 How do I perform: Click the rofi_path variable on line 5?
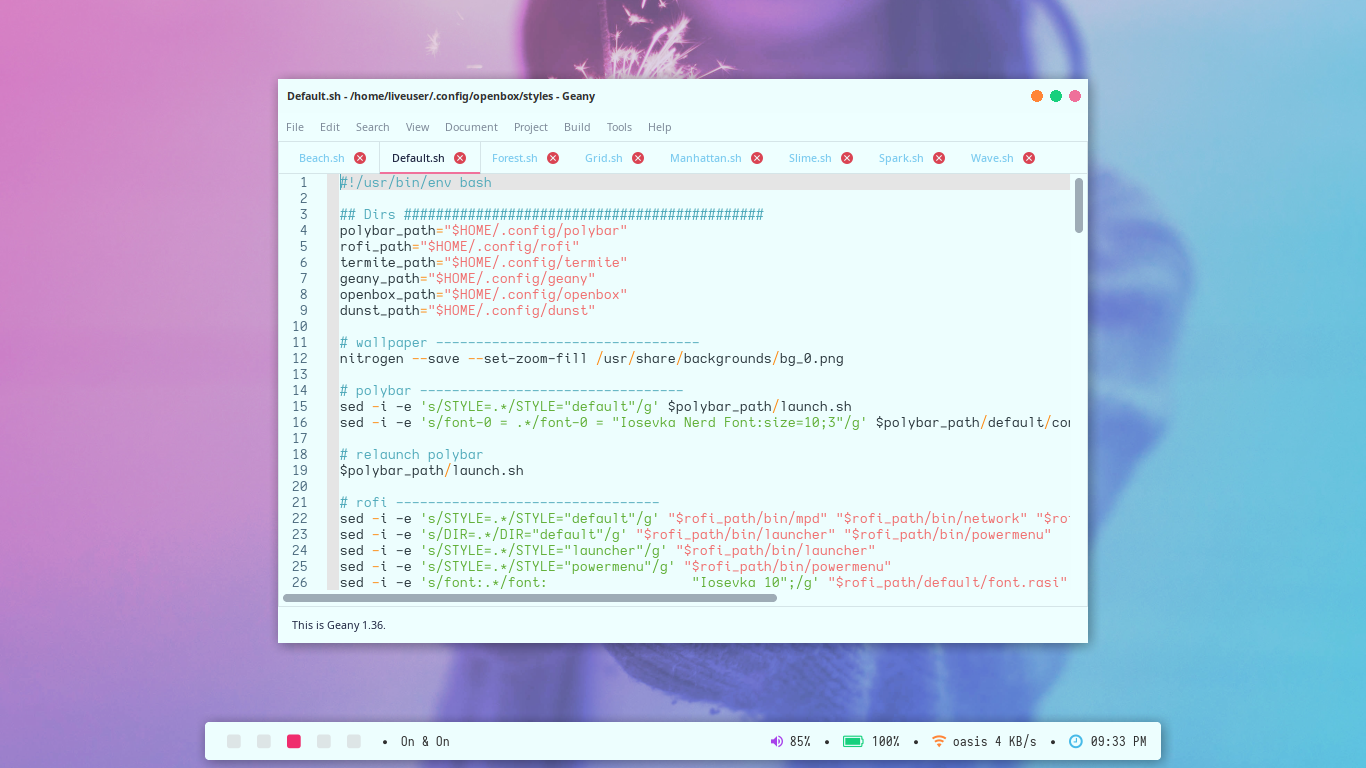coord(375,246)
